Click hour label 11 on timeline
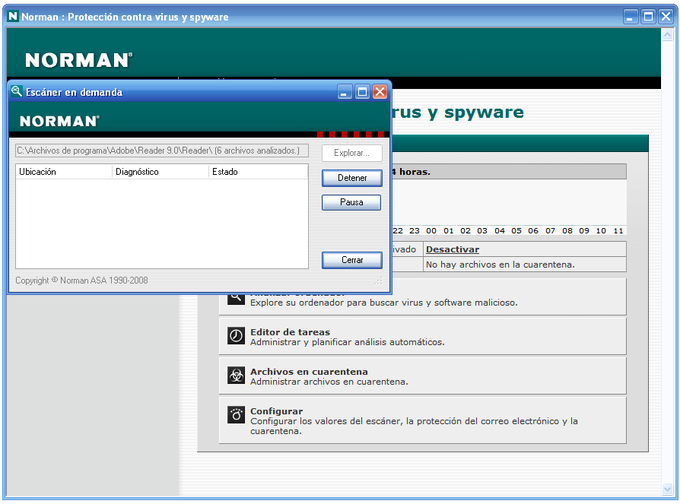The width and height of the screenshot is (680, 504). click(618, 231)
